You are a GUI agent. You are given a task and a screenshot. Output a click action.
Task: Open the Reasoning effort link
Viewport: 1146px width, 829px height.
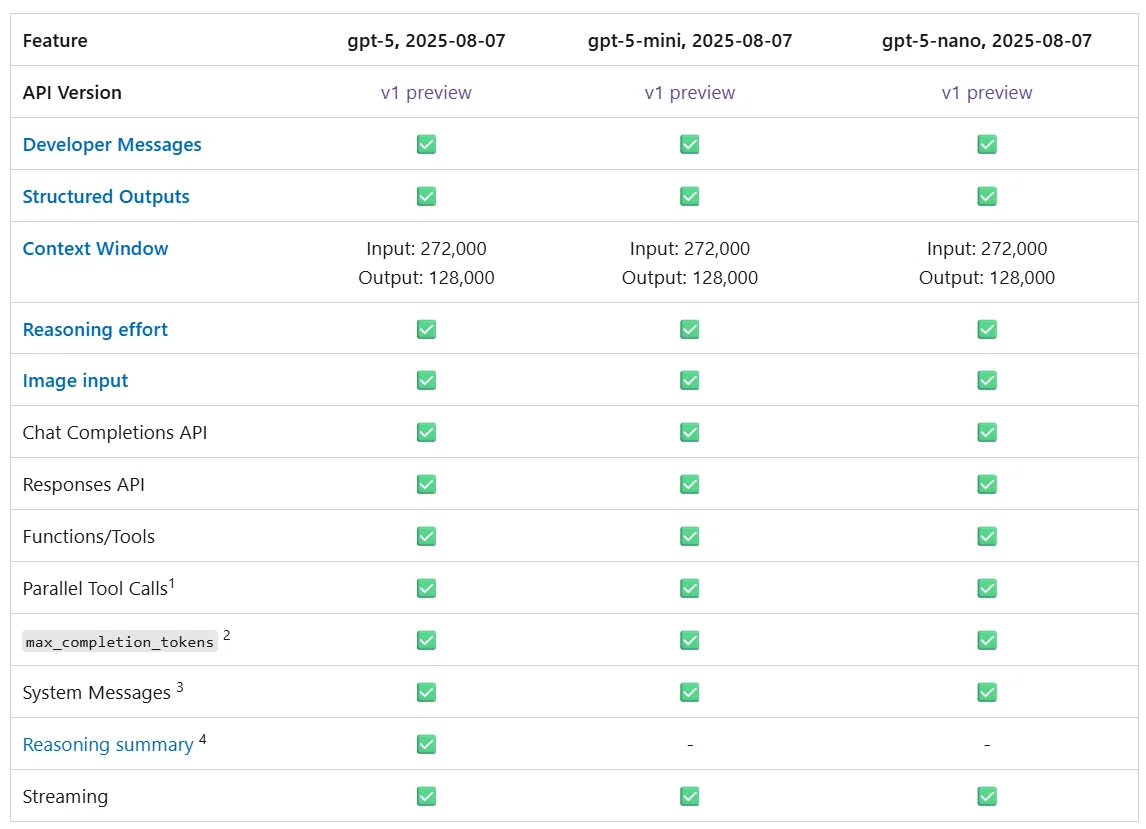click(95, 330)
